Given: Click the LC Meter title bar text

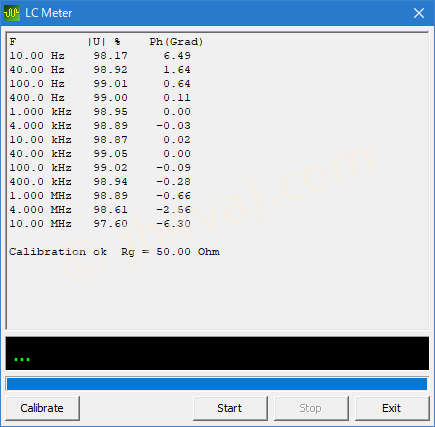Looking at the screenshot, I should 49,13.
